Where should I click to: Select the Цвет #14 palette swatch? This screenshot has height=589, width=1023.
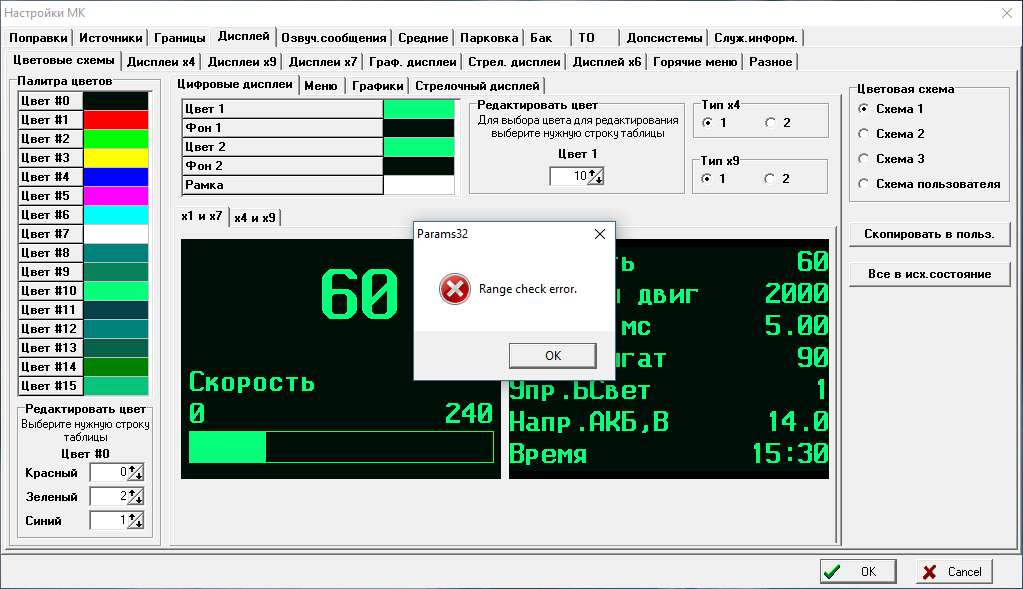click(x=115, y=367)
